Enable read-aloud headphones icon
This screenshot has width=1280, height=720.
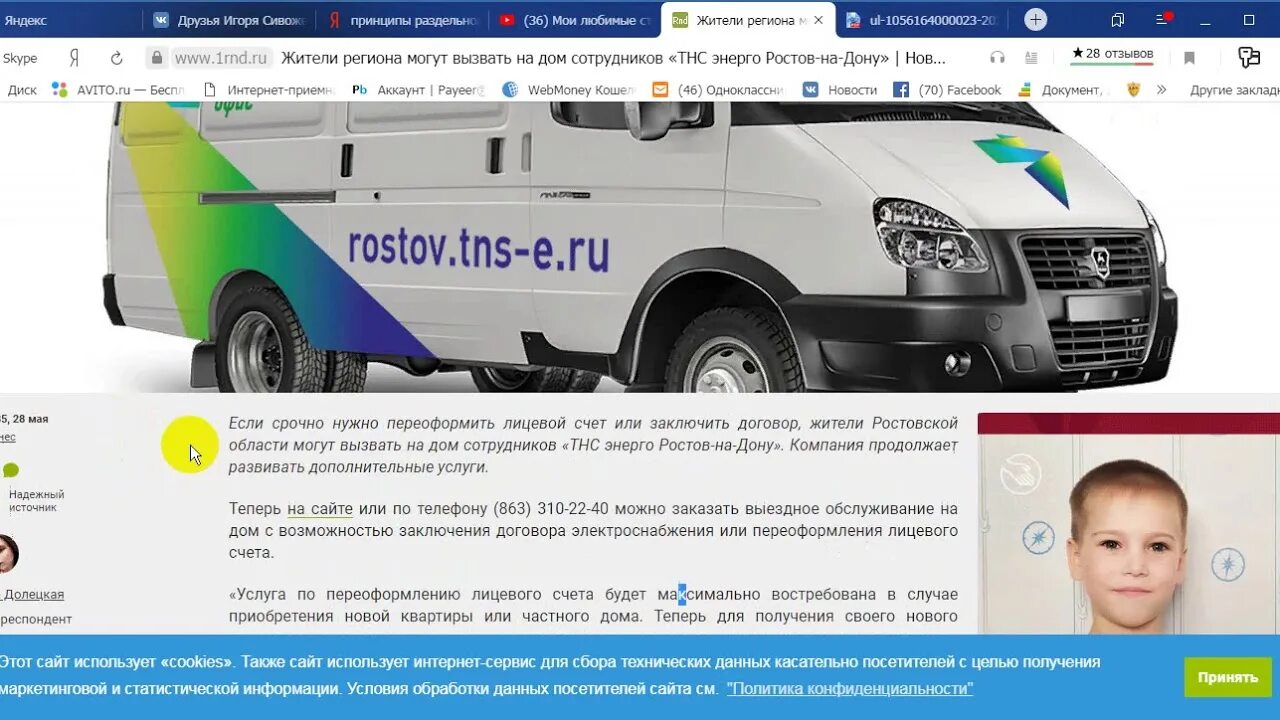tap(997, 58)
